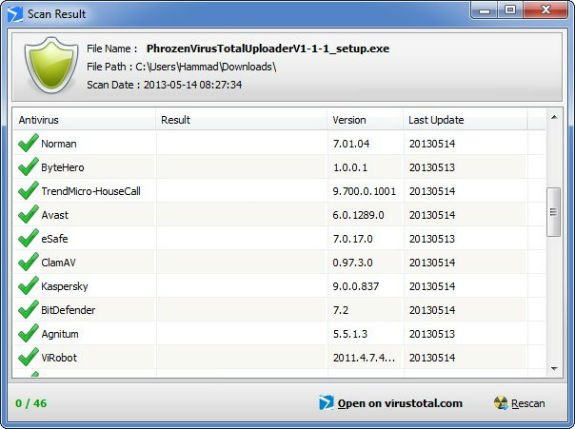Click the Phrozen logo in title bar
The width and height of the screenshot is (575, 429).
[15, 14]
